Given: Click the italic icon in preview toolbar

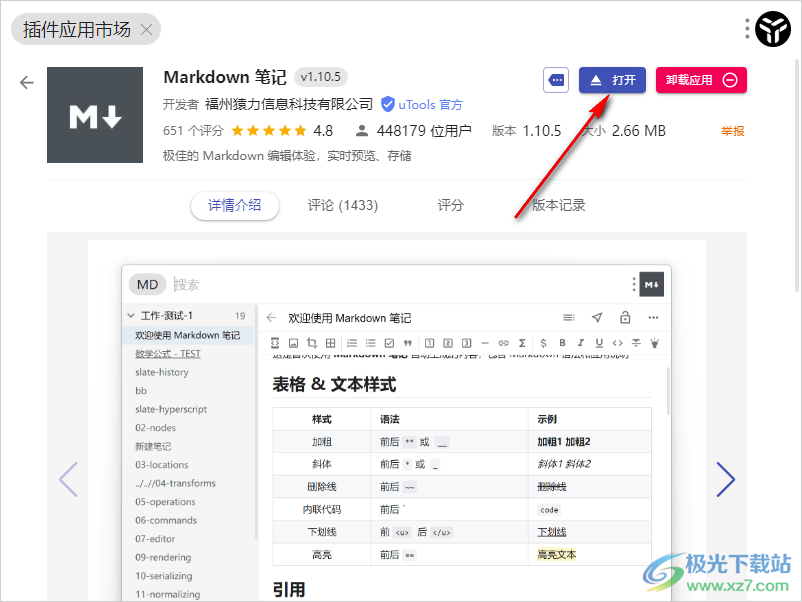Looking at the screenshot, I should [x=581, y=343].
